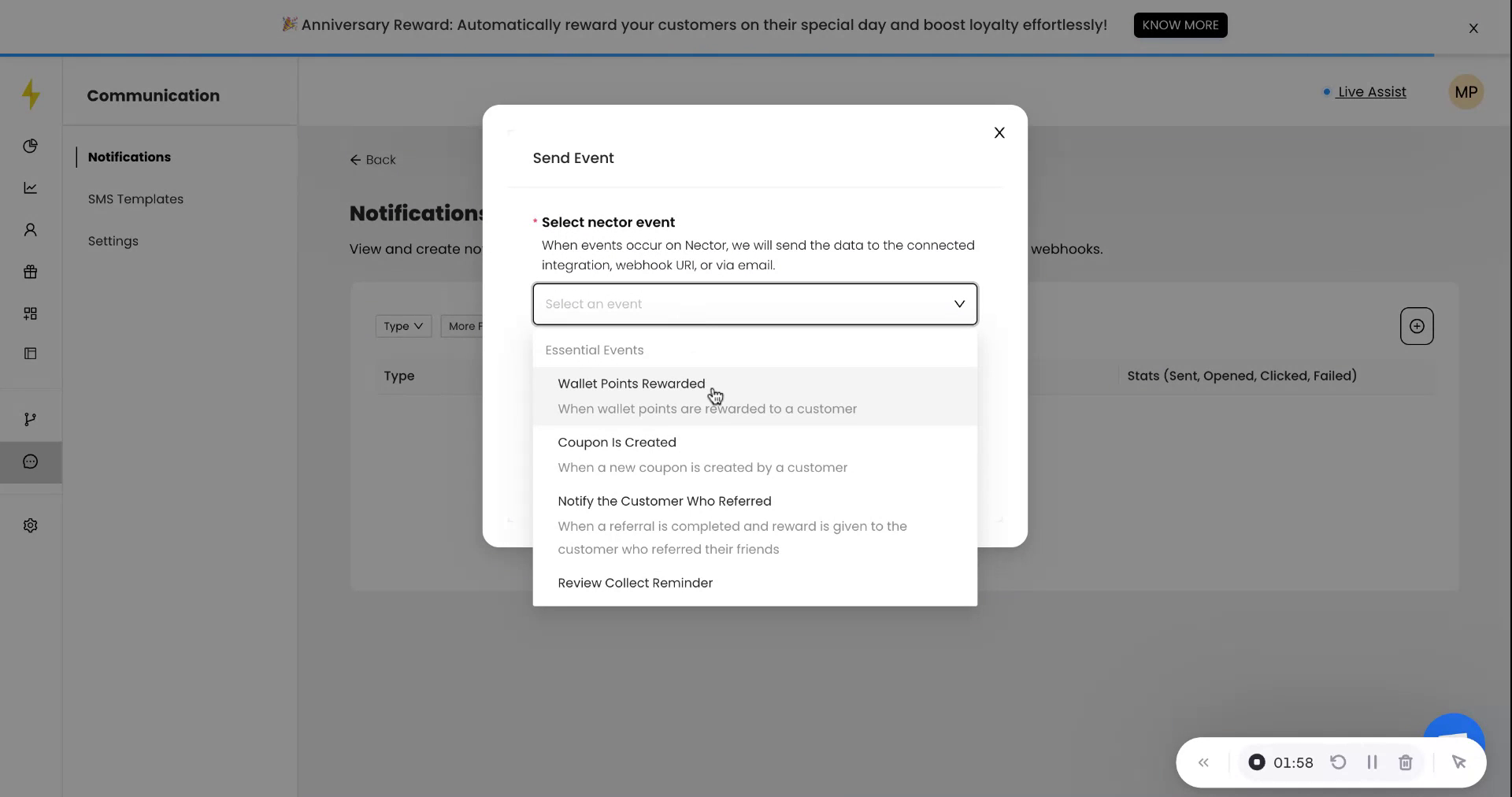Open the Select an event dropdown
Viewport: 1512px width, 797px height.
[754, 304]
